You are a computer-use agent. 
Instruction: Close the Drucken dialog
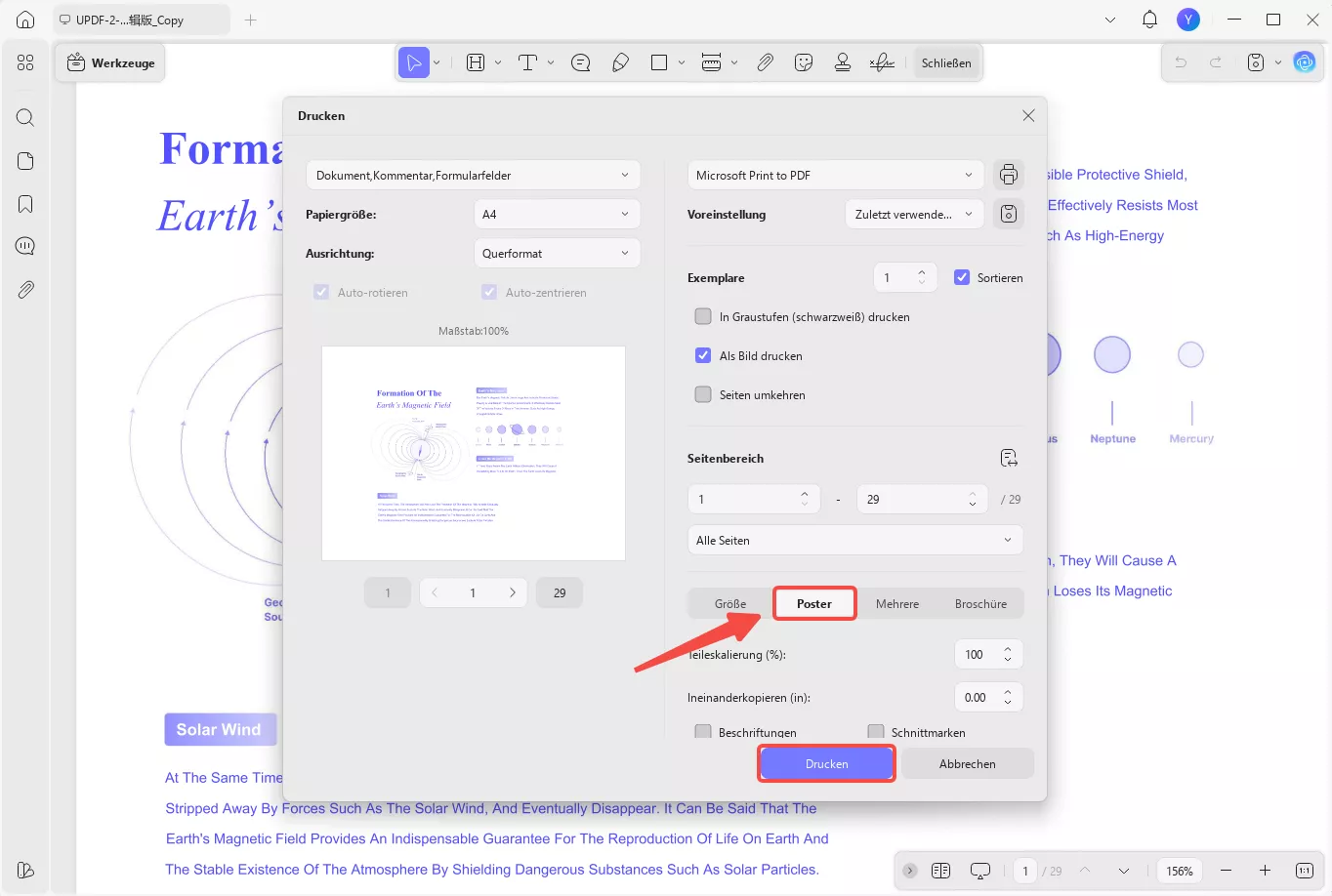(x=1028, y=115)
